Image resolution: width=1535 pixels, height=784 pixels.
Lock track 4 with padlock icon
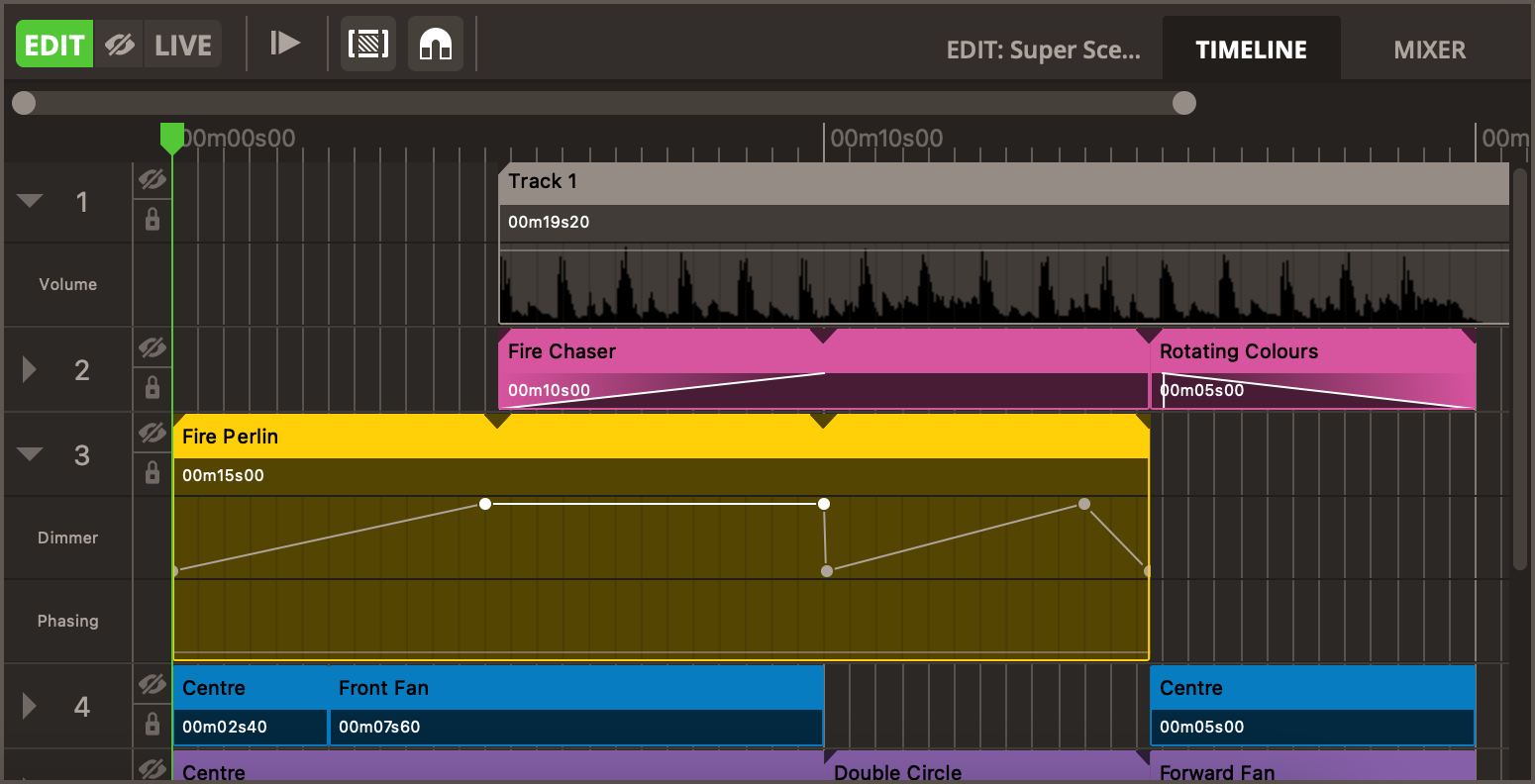coord(153,724)
